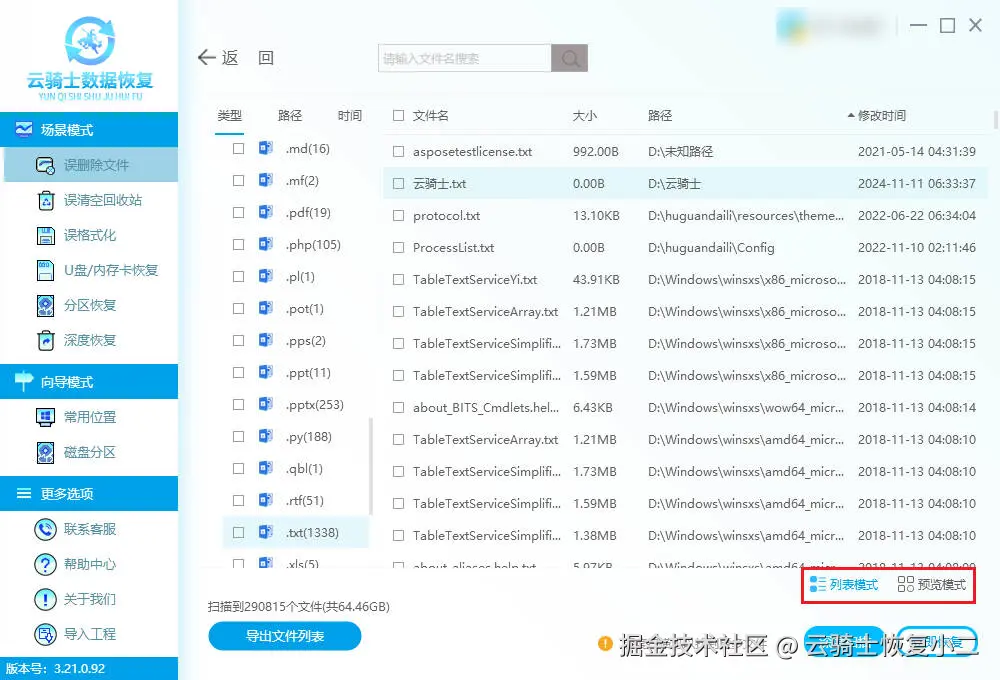Collapse the 更多选项 section header
Image resolution: width=1000 pixels, height=680 pixels.
click(89, 493)
